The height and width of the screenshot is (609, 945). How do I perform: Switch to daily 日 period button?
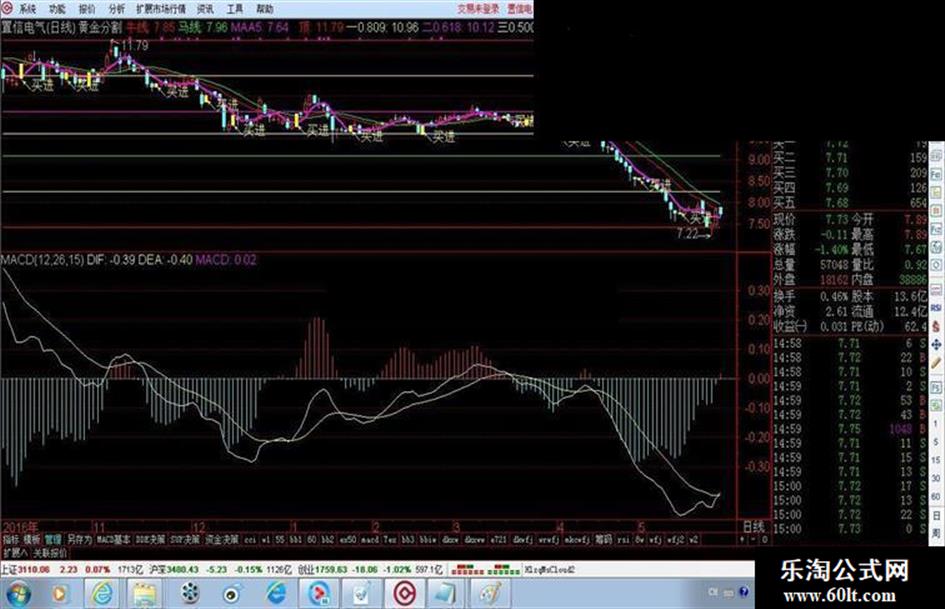coord(937,516)
